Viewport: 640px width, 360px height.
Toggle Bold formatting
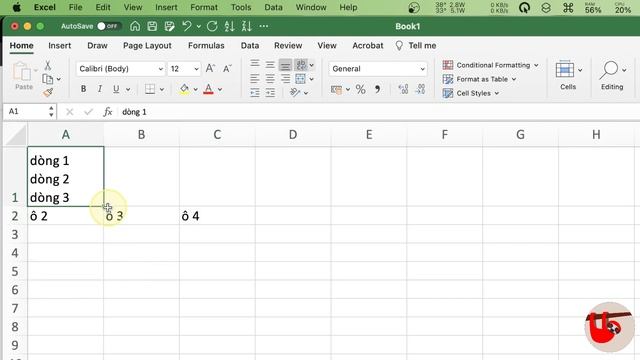click(83, 89)
